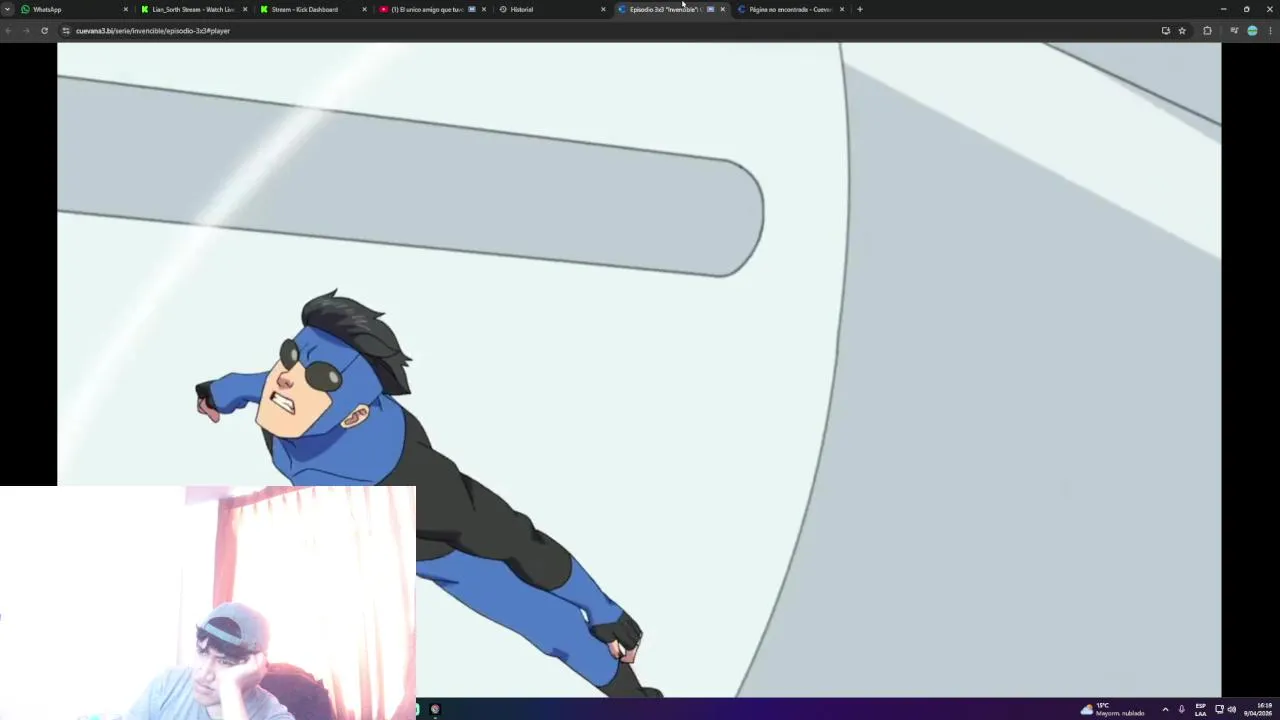Viewport: 1280px width, 720px height.
Task: Close the Kick Dashboard tab
Action: click(365, 9)
